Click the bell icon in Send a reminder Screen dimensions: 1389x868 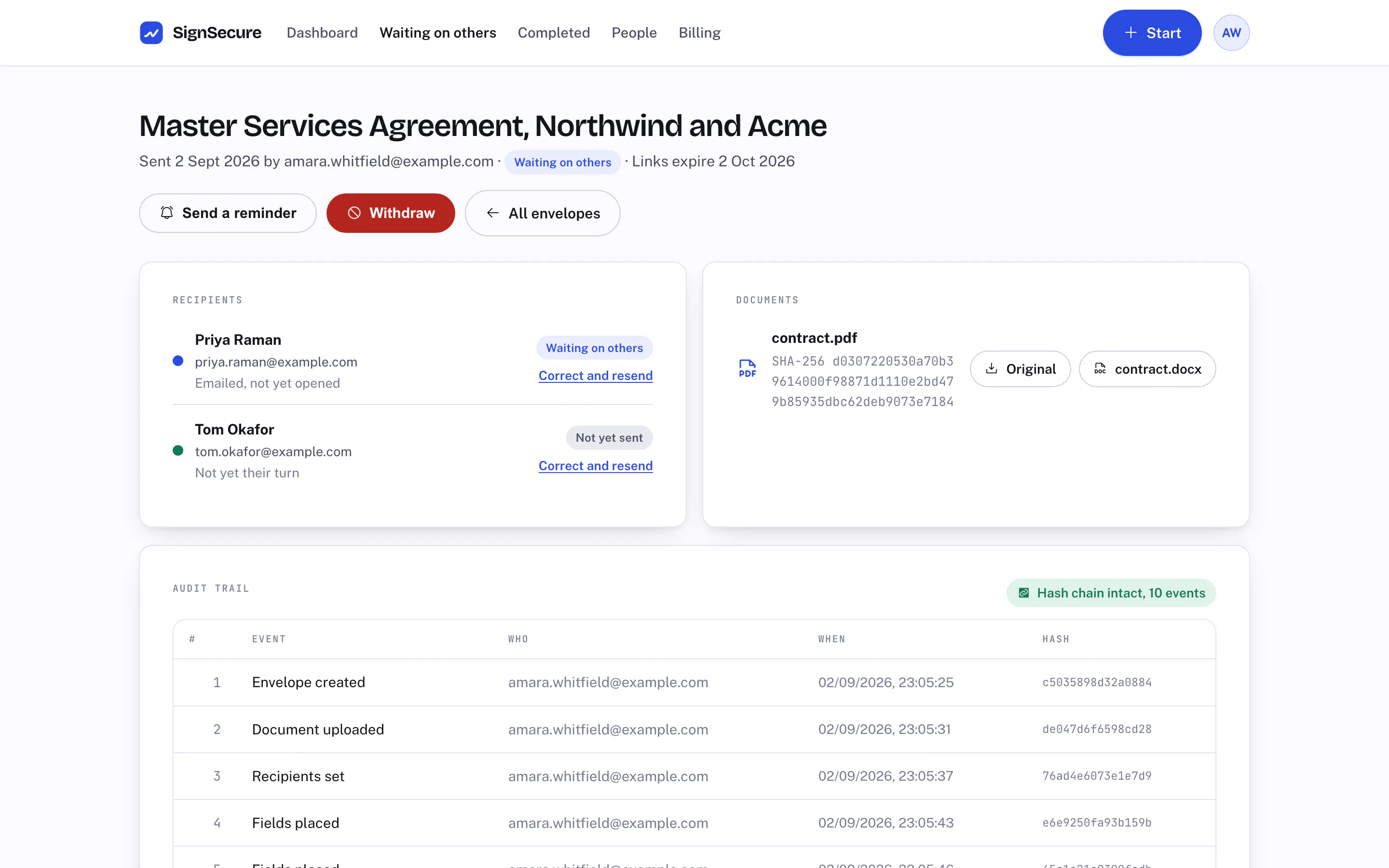tap(166, 213)
